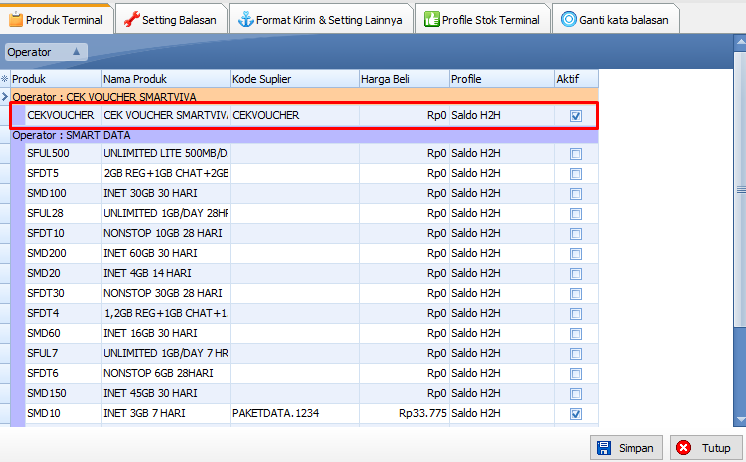This screenshot has width=746, height=462.
Task: Click the anchor icon for Format Kirim
Action: pos(245,20)
